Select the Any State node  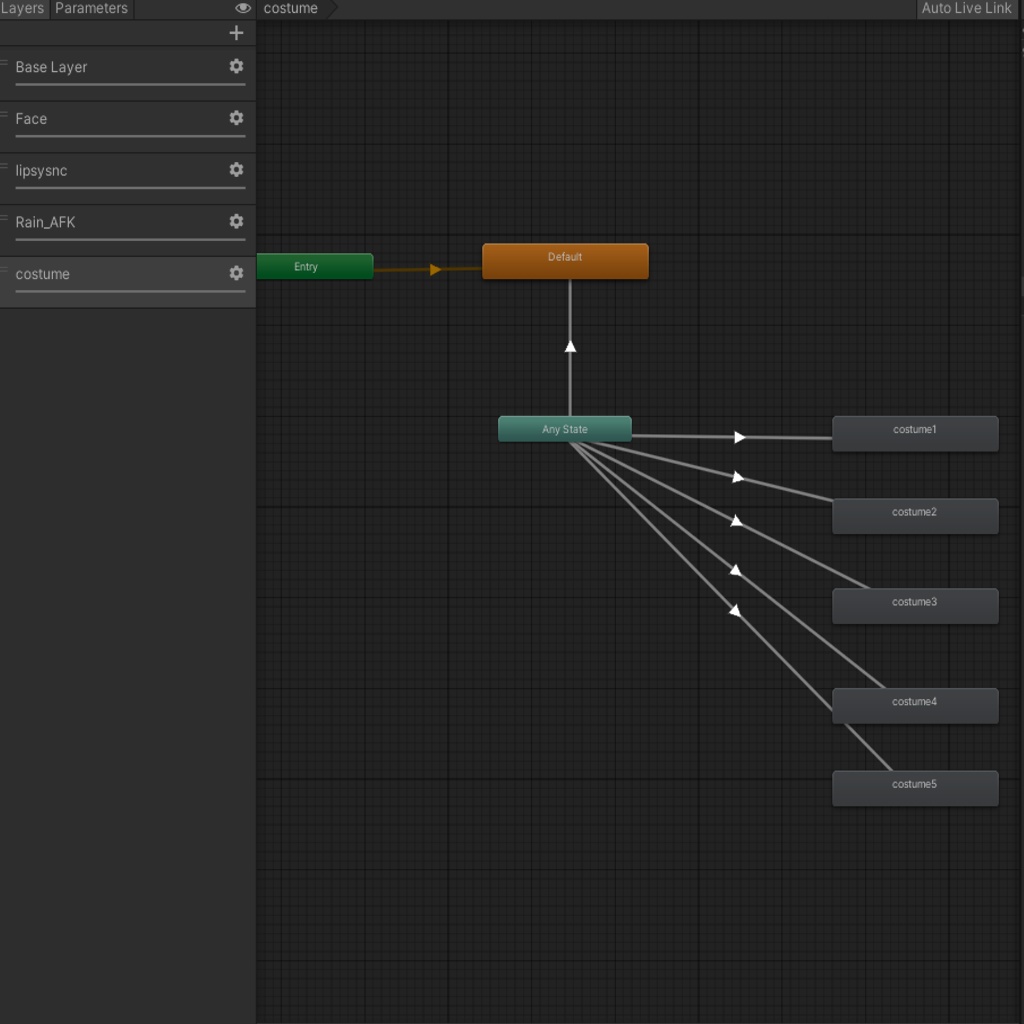click(565, 429)
